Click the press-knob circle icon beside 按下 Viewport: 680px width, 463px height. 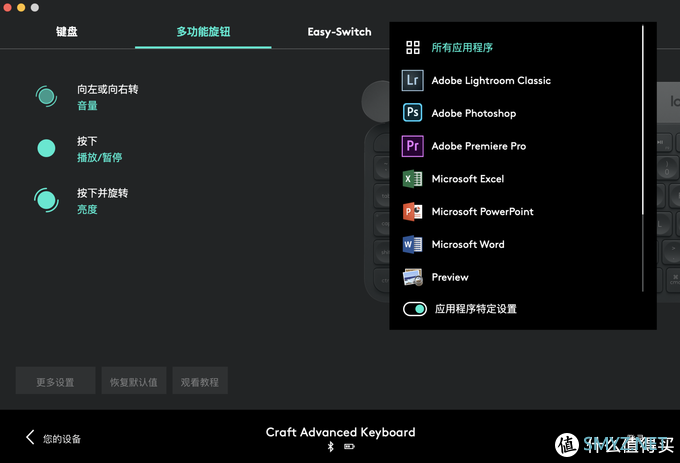[x=46, y=148]
